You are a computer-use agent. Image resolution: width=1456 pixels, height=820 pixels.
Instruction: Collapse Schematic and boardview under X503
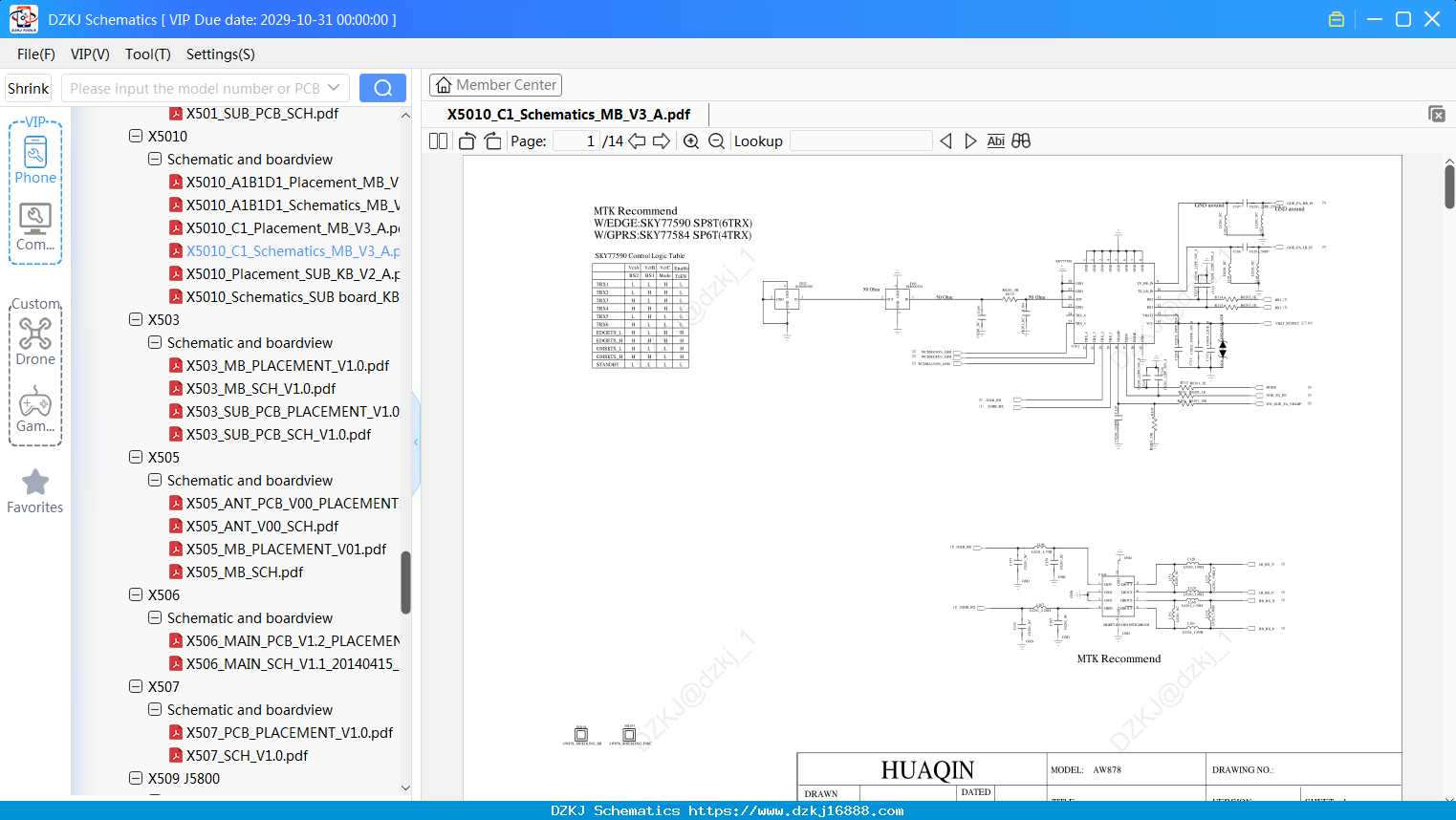click(x=155, y=342)
